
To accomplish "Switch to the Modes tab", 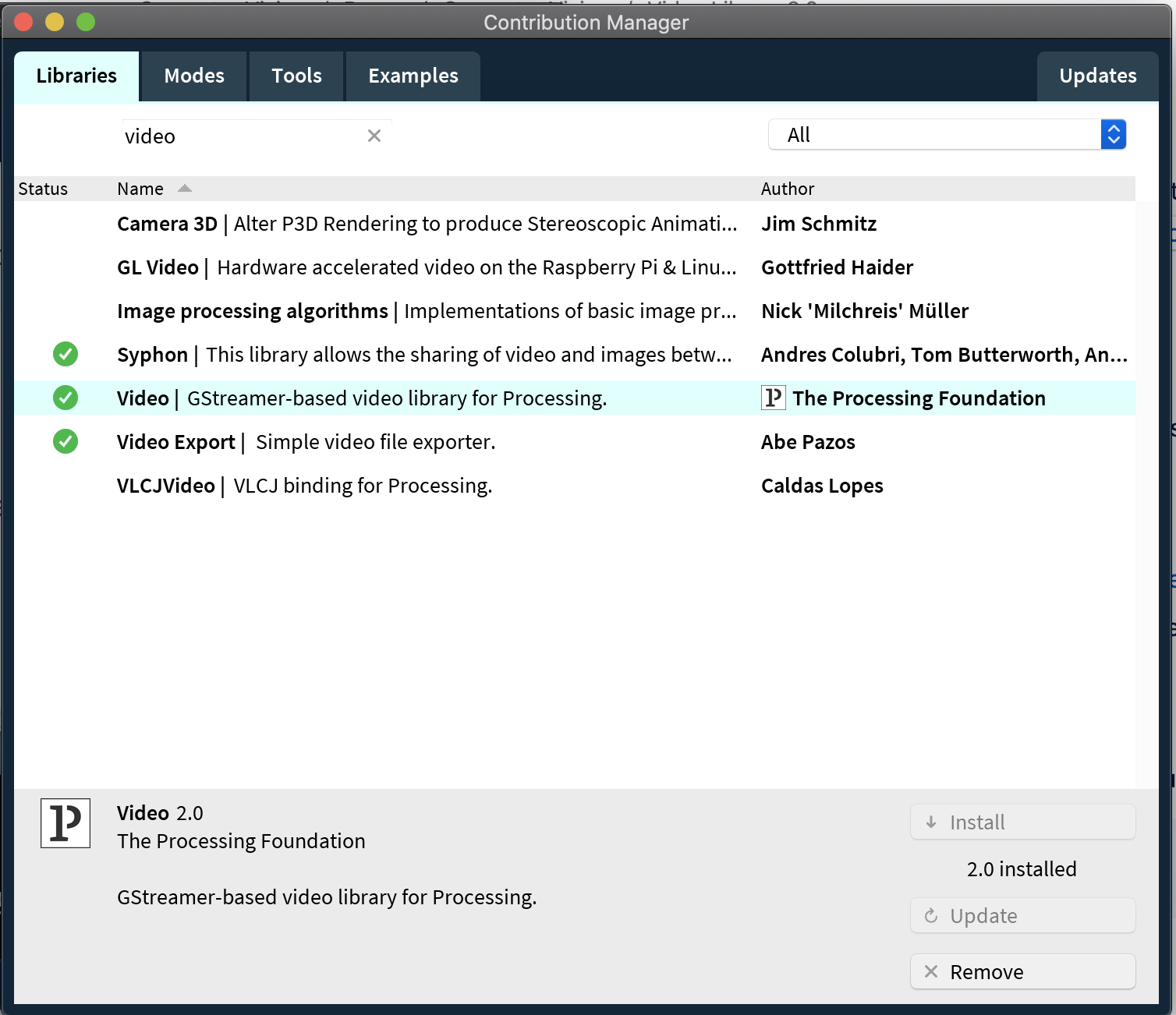I will pos(194,76).
